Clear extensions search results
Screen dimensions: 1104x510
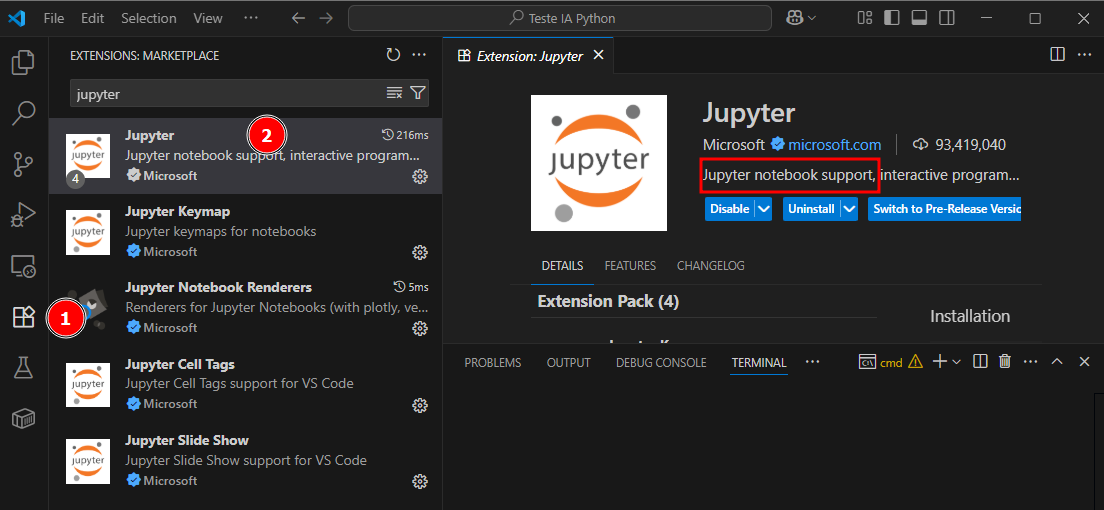pyautogui.click(x=394, y=93)
